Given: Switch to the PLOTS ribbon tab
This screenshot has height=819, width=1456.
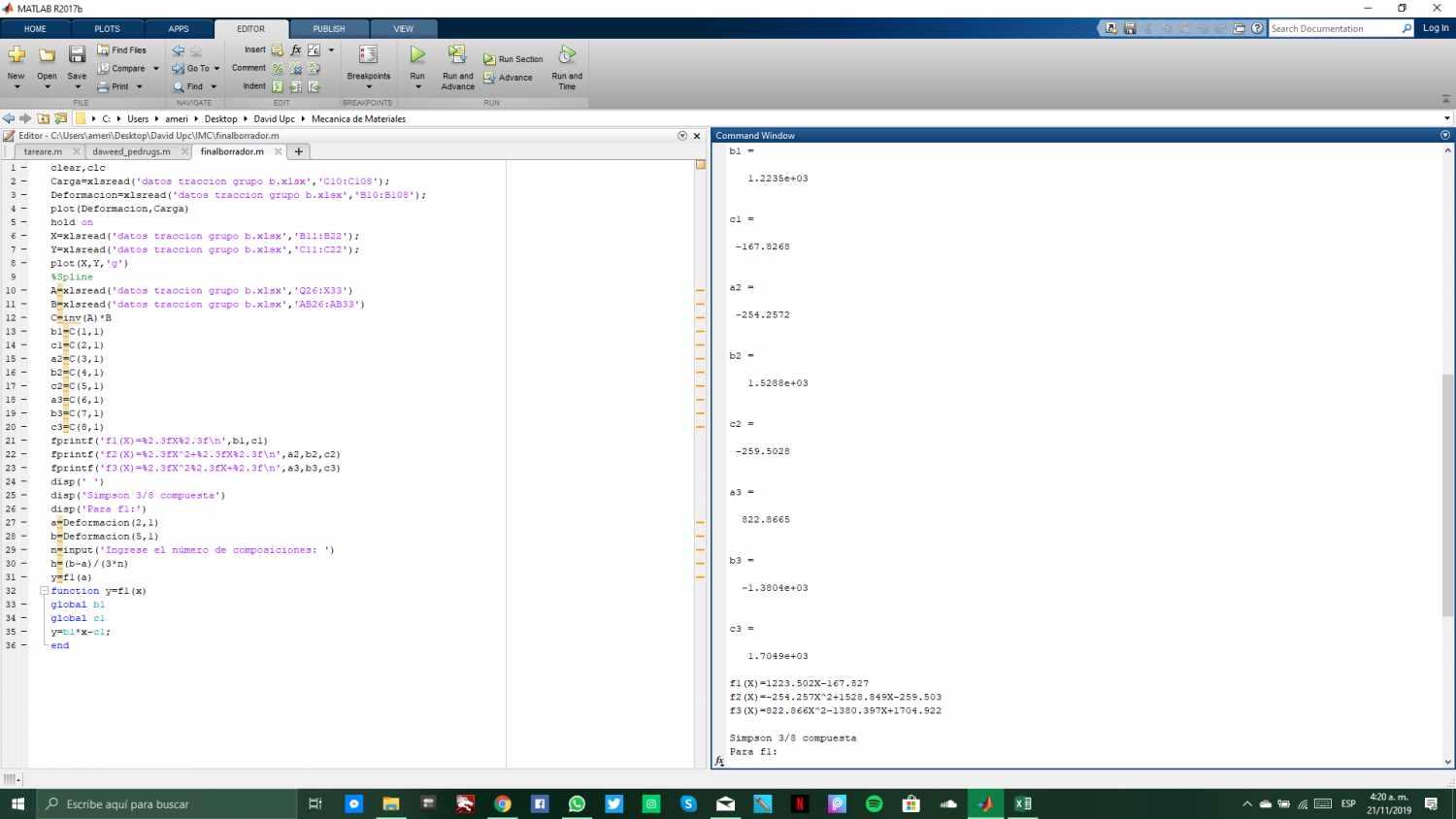Looking at the screenshot, I should click(x=107, y=29).
